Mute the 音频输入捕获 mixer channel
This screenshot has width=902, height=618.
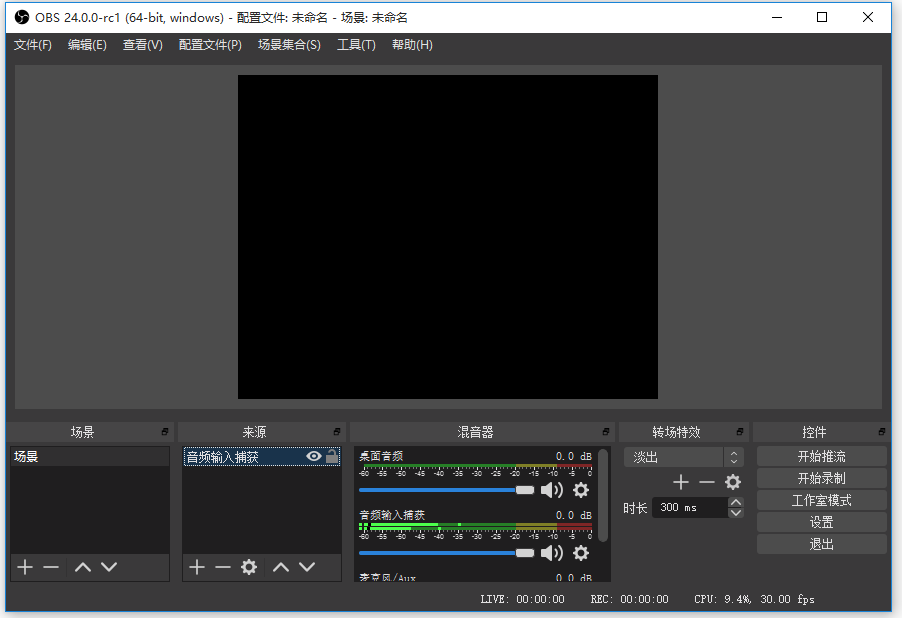pyautogui.click(x=552, y=553)
